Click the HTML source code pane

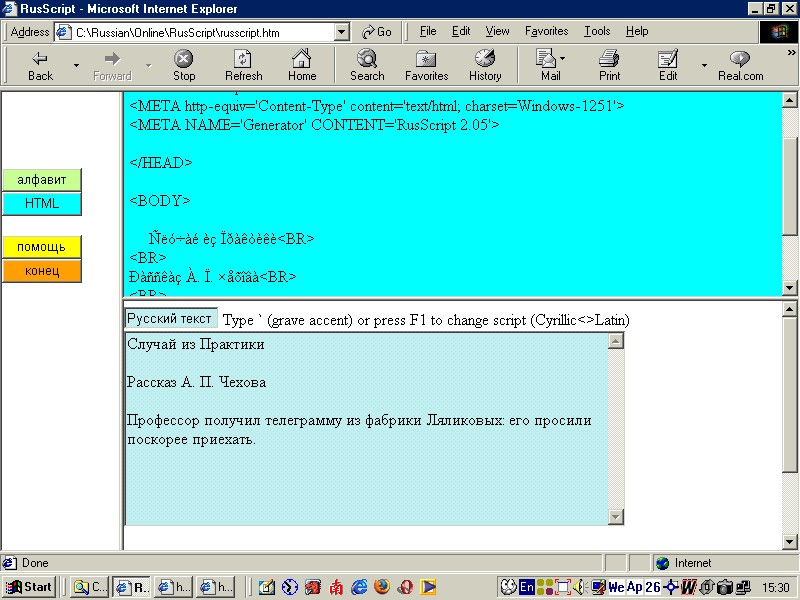point(452,194)
